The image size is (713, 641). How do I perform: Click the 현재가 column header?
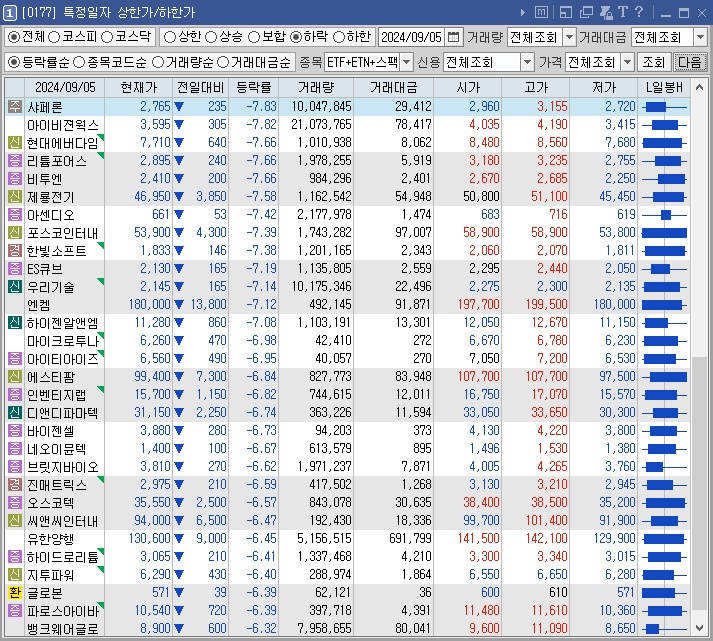[139, 87]
